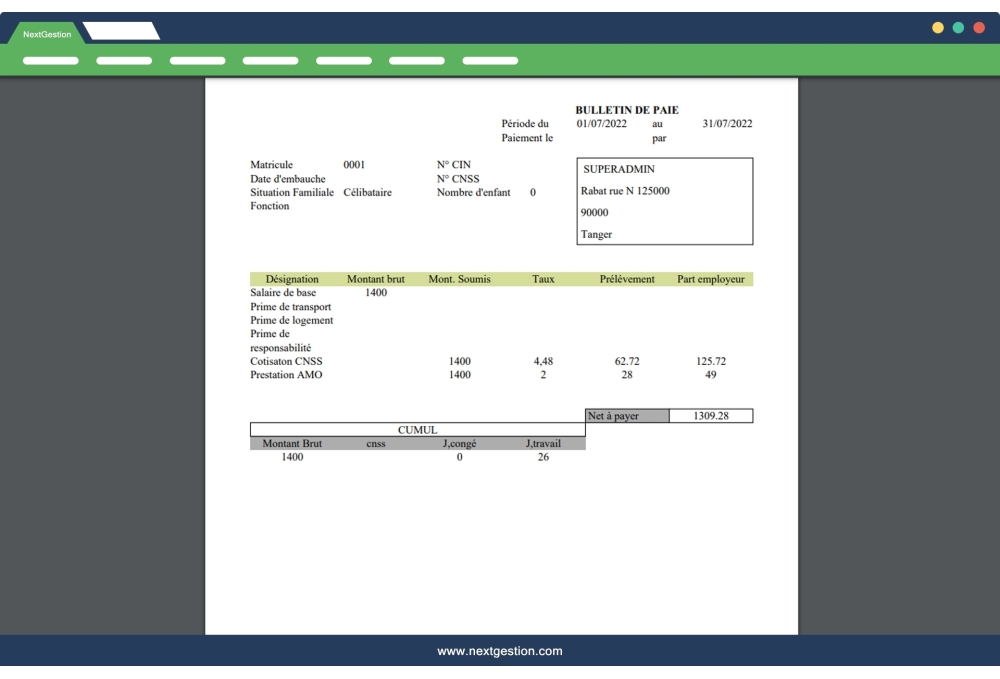Open the fifth navbar icon
This screenshot has height=679, width=1000.
(x=343, y=60)
